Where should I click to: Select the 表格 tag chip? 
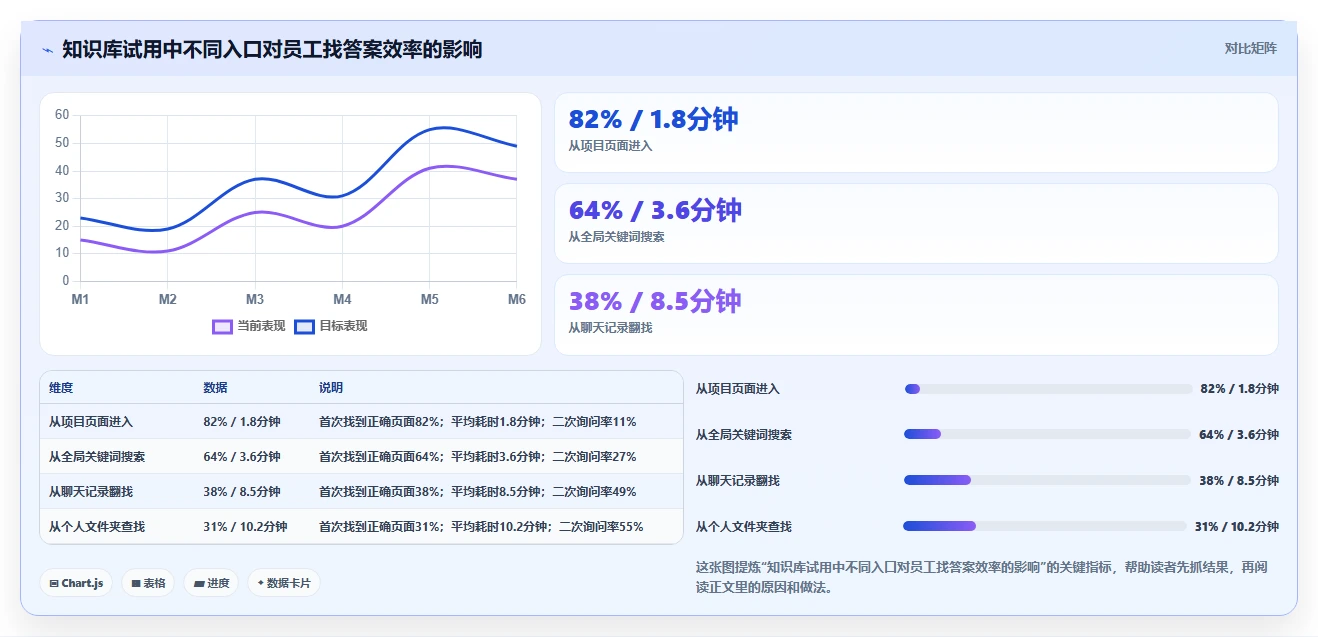click(148, 583)
